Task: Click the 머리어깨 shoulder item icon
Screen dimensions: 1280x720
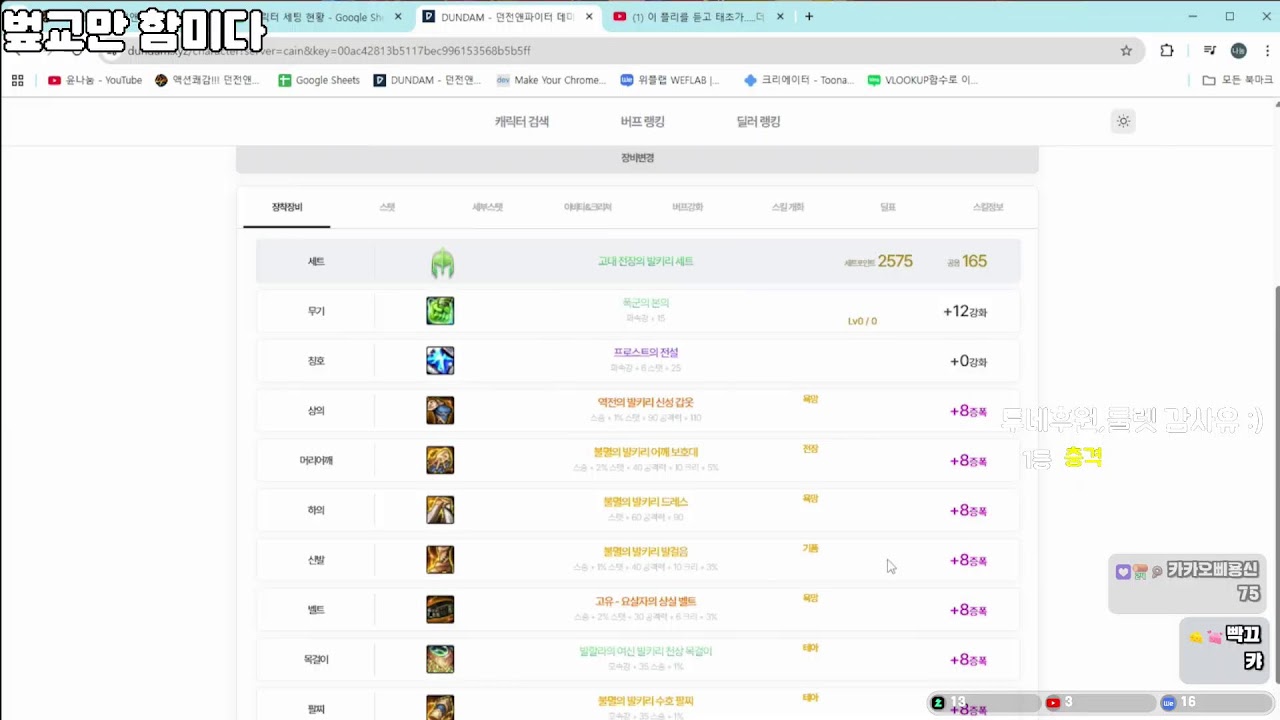Action: 440,460
